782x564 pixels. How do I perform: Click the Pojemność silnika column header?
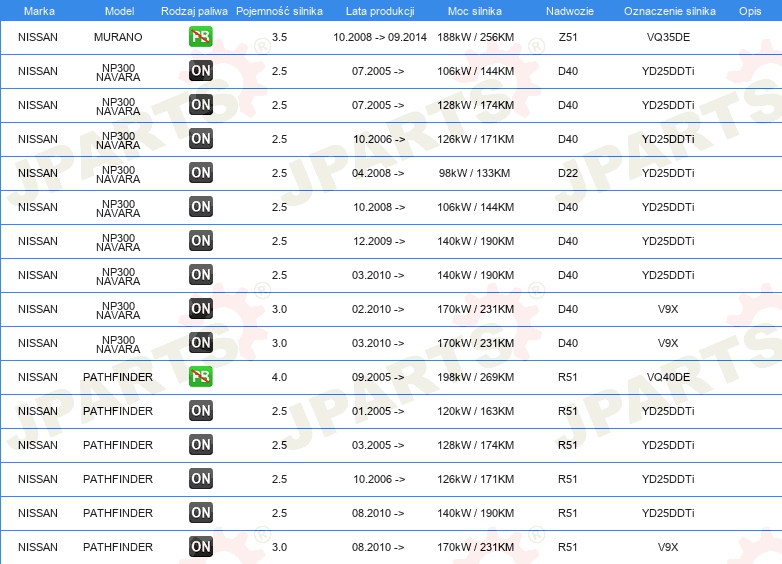tap(279, 11)
